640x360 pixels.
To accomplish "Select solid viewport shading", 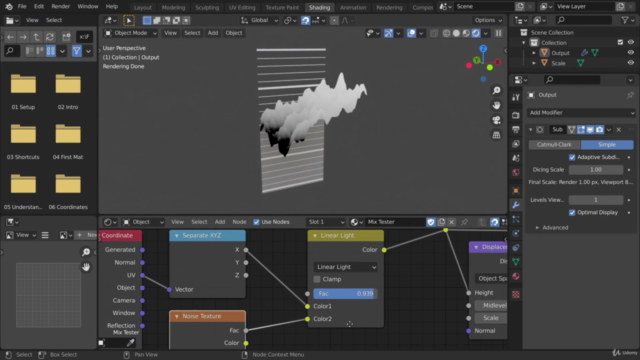I will pos(456,33).
